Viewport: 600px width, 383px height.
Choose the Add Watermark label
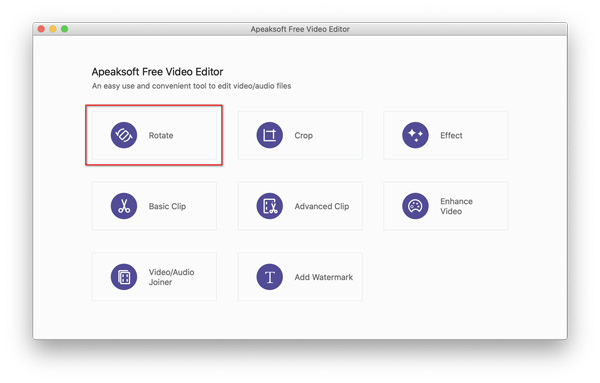323,277
